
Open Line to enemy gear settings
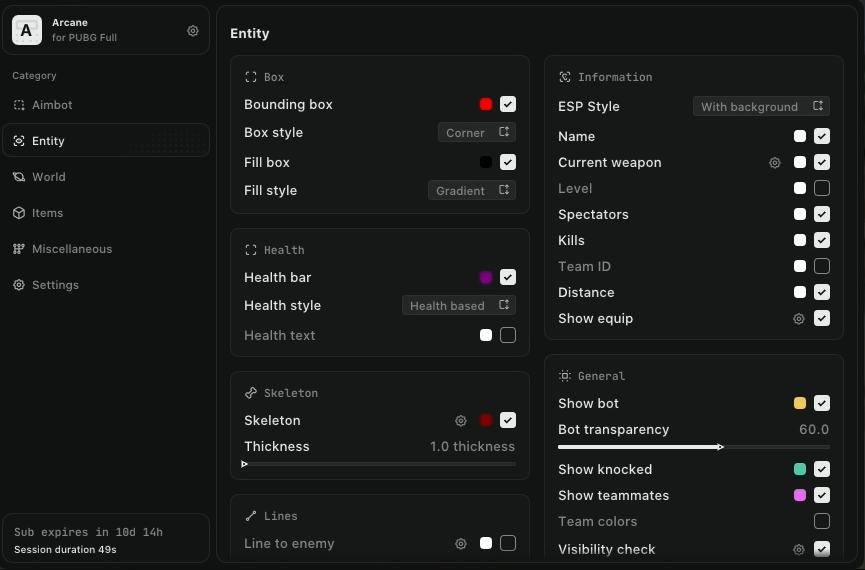(x=461, y=544)
